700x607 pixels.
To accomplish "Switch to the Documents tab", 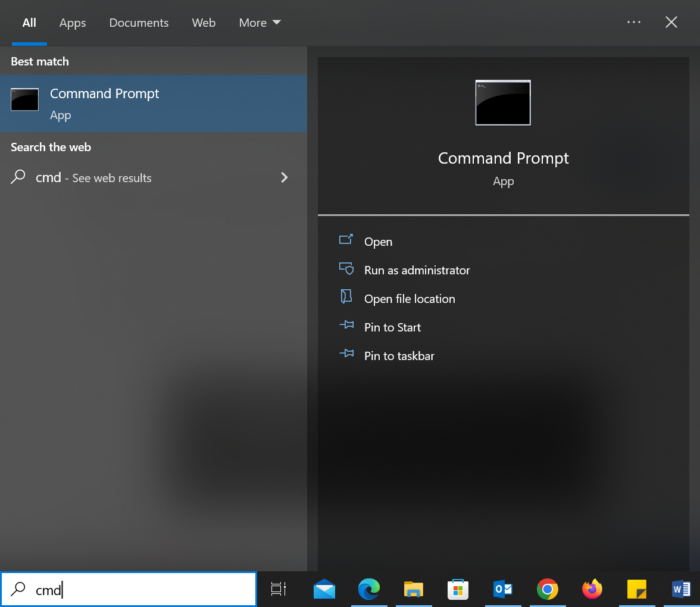I will (139, 22).
